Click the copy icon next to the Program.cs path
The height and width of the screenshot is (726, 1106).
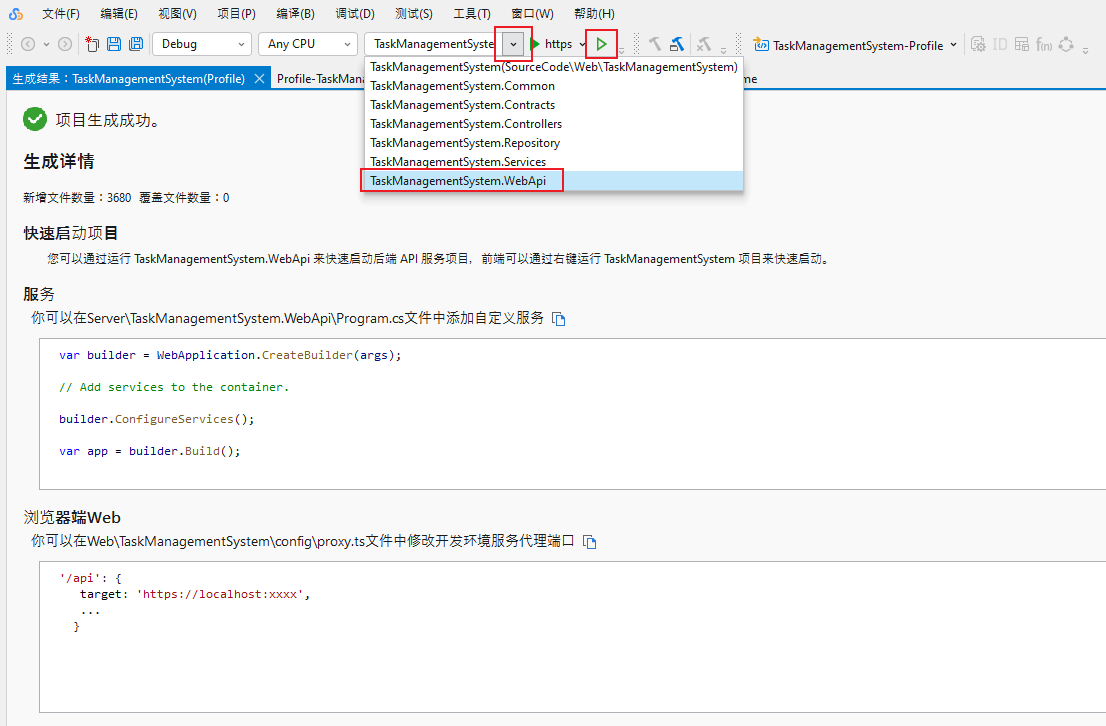[x=559, y=318]
